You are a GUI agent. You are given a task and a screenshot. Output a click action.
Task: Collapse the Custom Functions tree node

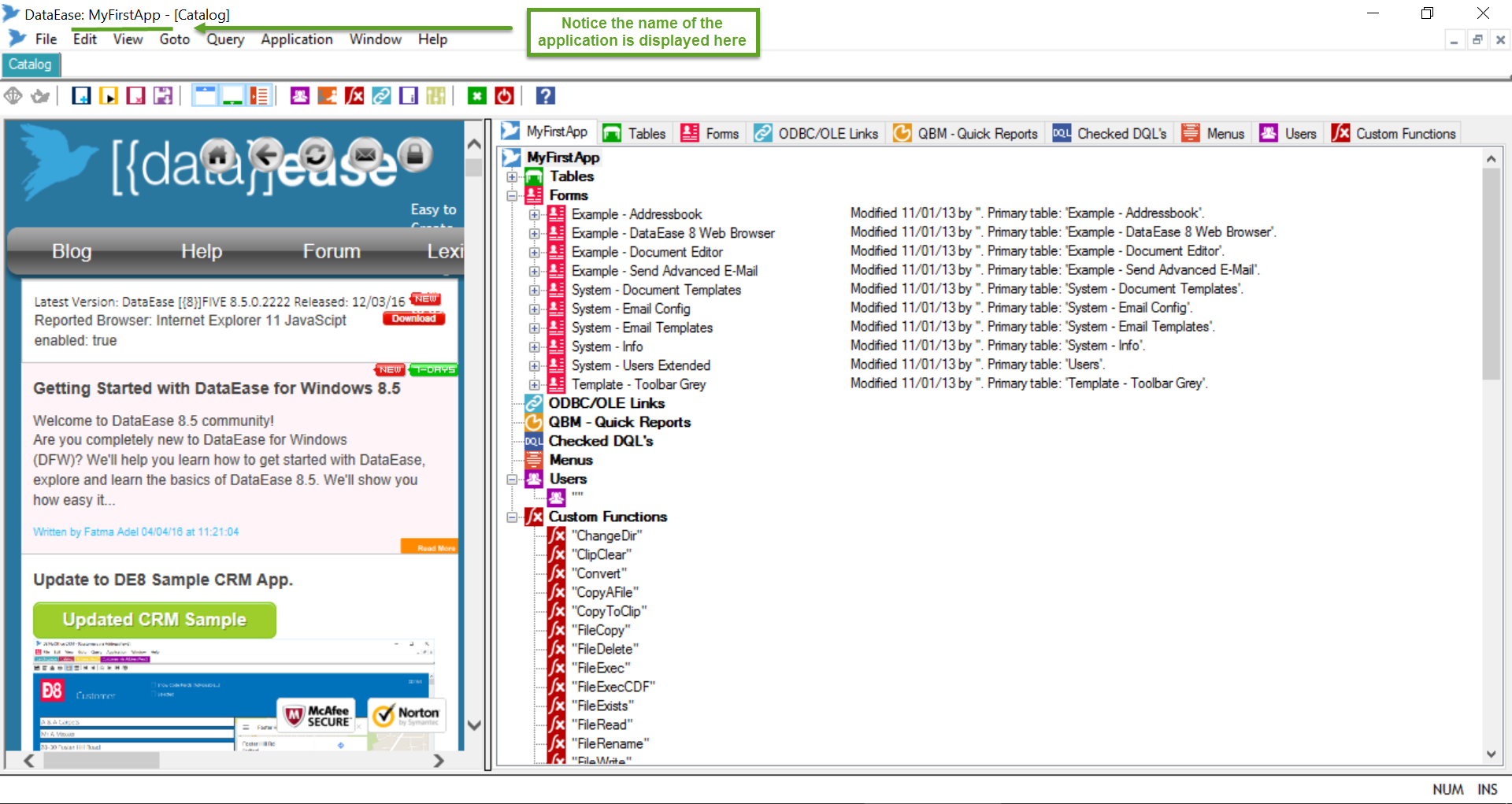tap(512, 517)
